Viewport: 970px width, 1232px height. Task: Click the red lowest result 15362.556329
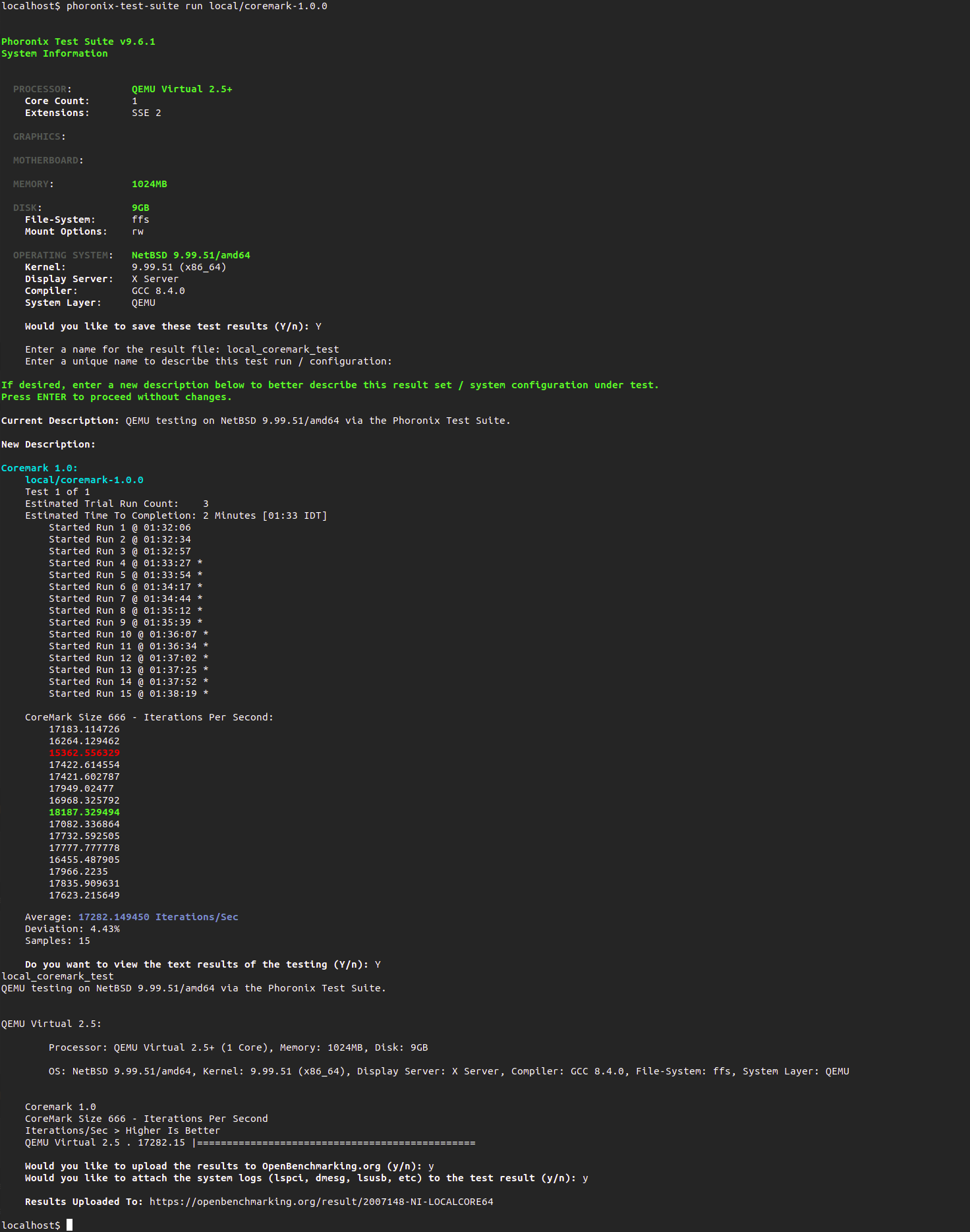click(x=84, y=753)
